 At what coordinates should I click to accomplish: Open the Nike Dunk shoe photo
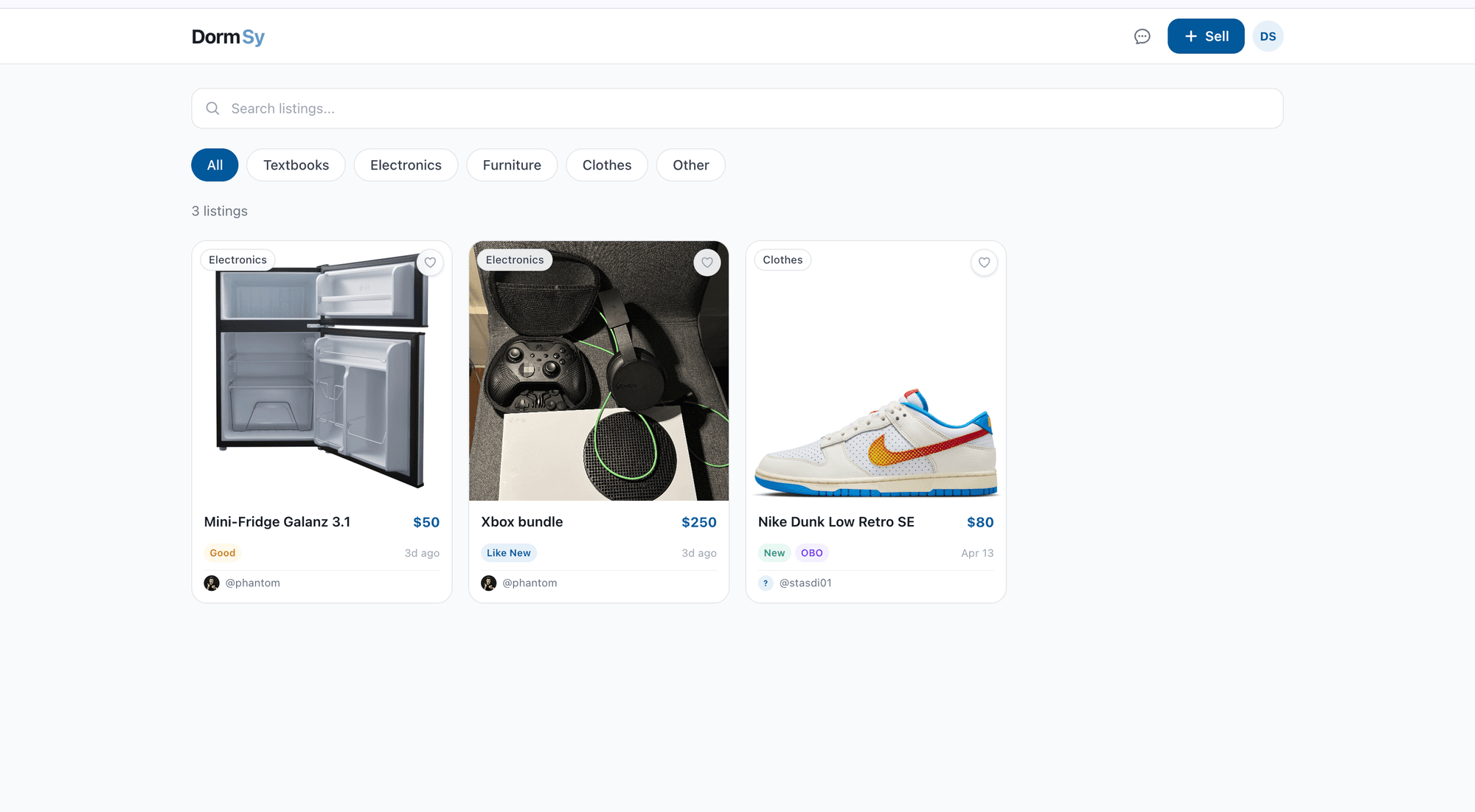tap(876, 371)
